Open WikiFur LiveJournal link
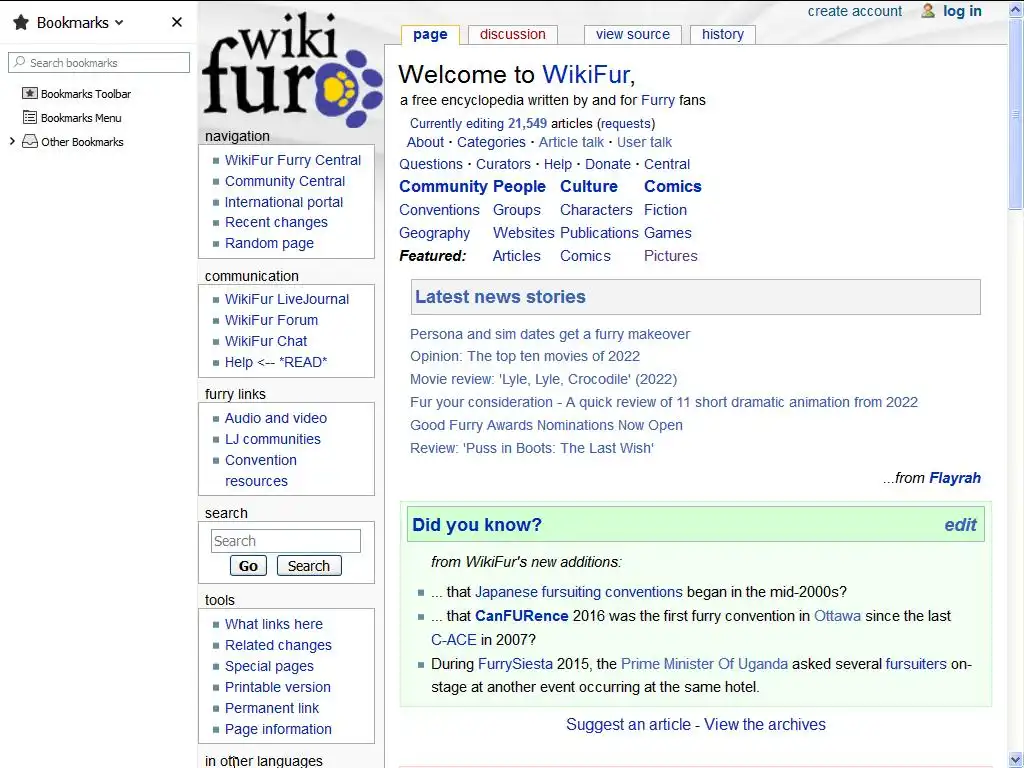1024x768 pixels. click(x=287, y=299)
